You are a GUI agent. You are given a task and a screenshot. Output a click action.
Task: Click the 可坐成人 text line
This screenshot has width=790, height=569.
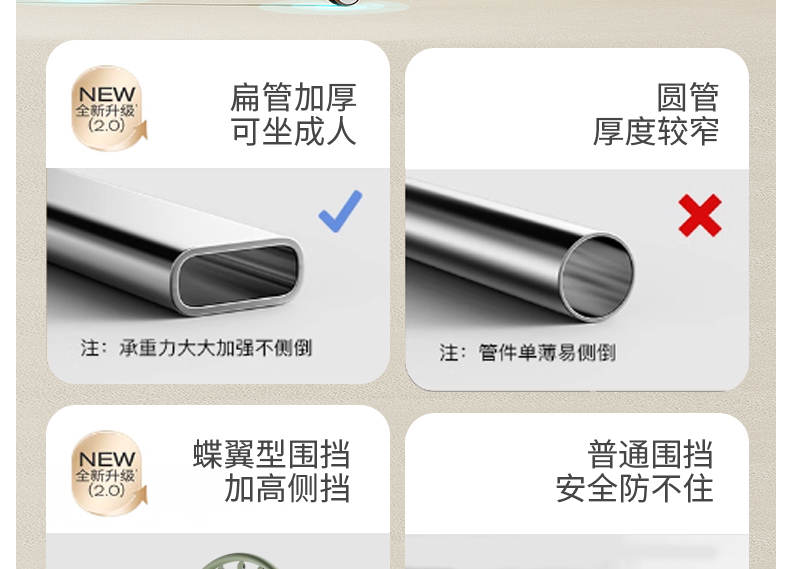[x=294, y=132]
